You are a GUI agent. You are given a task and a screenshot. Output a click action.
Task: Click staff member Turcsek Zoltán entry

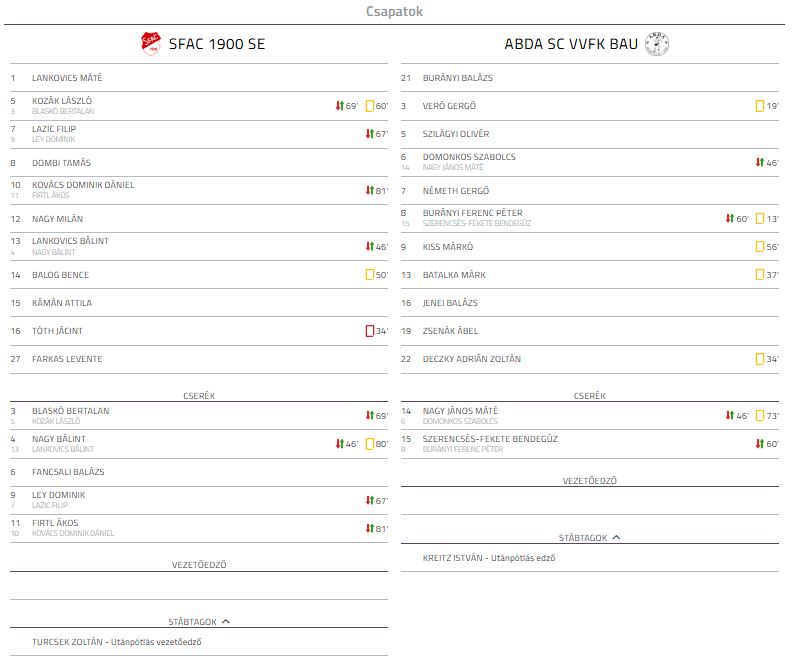123,642
